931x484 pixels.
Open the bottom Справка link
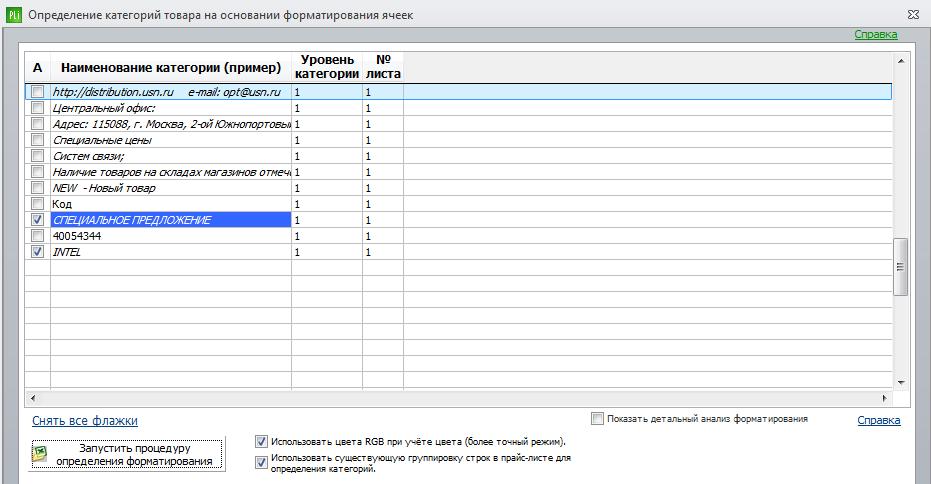coord(879,420)
